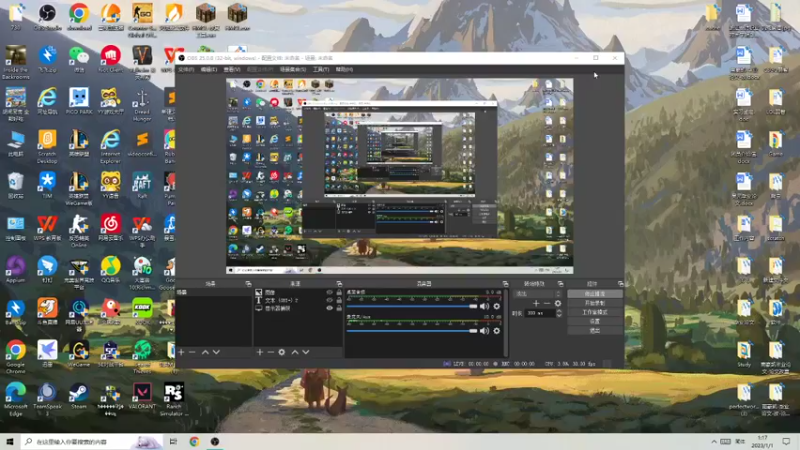
Task: Decrease transition duration with down arrow
Action: (x=559, y=315)
